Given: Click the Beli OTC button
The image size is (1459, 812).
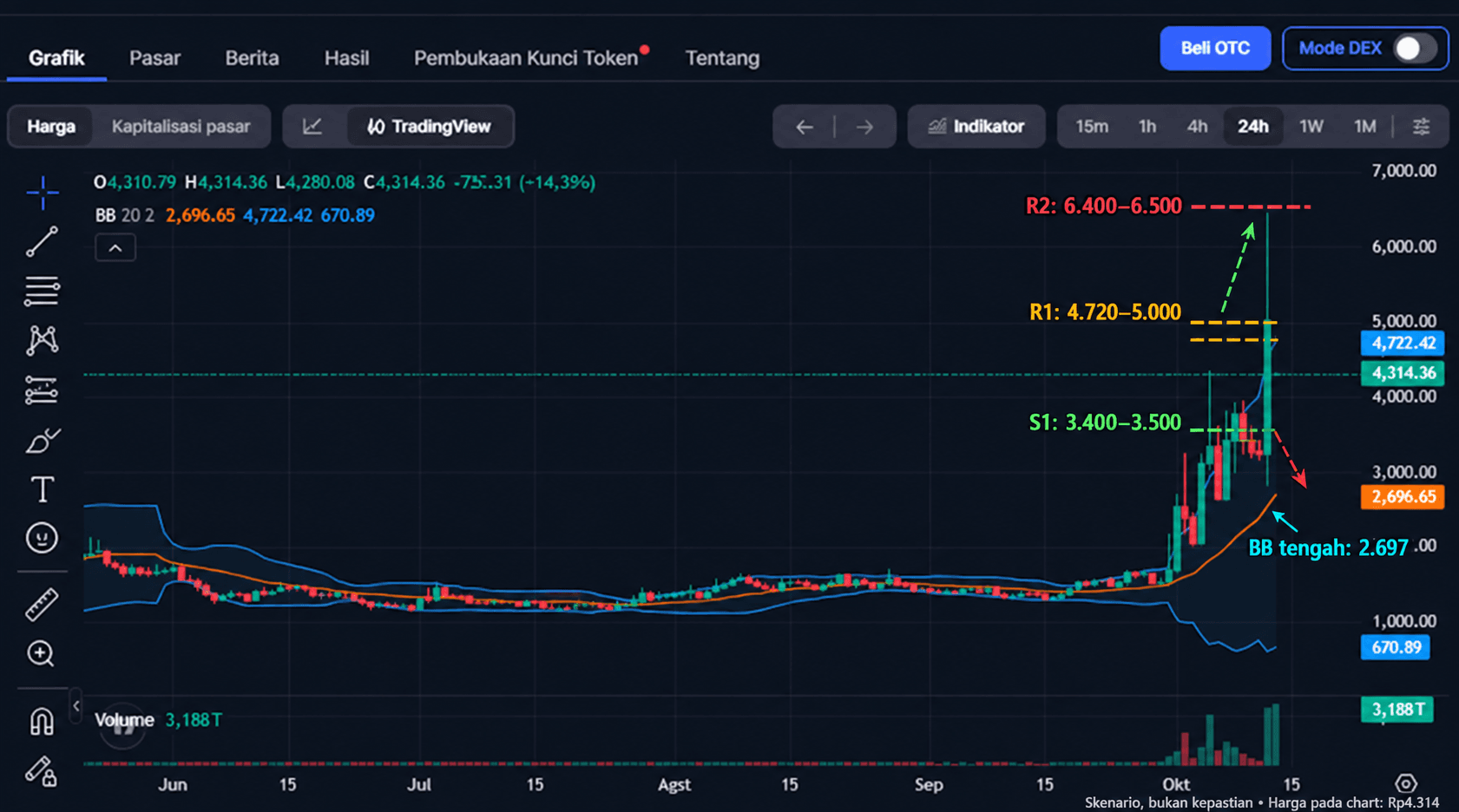Looking at the screenshot, I should coord(1215,49).
